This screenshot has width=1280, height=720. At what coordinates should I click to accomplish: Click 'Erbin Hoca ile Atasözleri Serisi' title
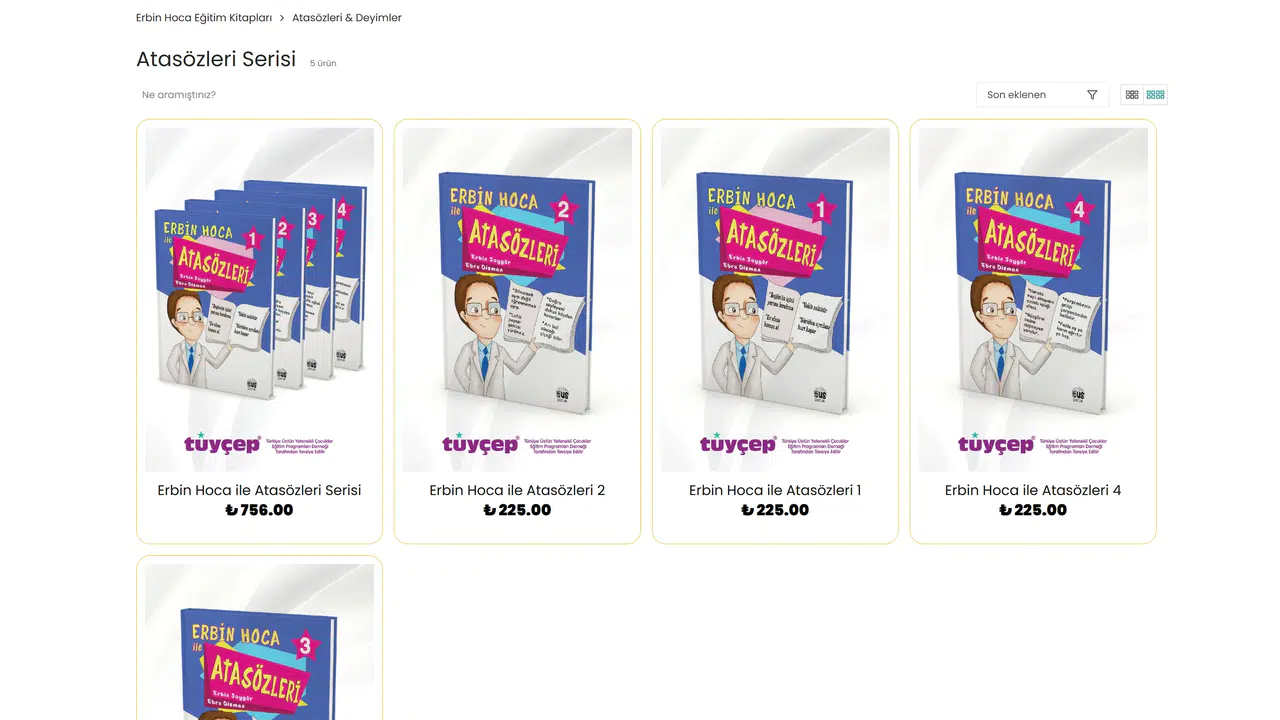point(259,490)
